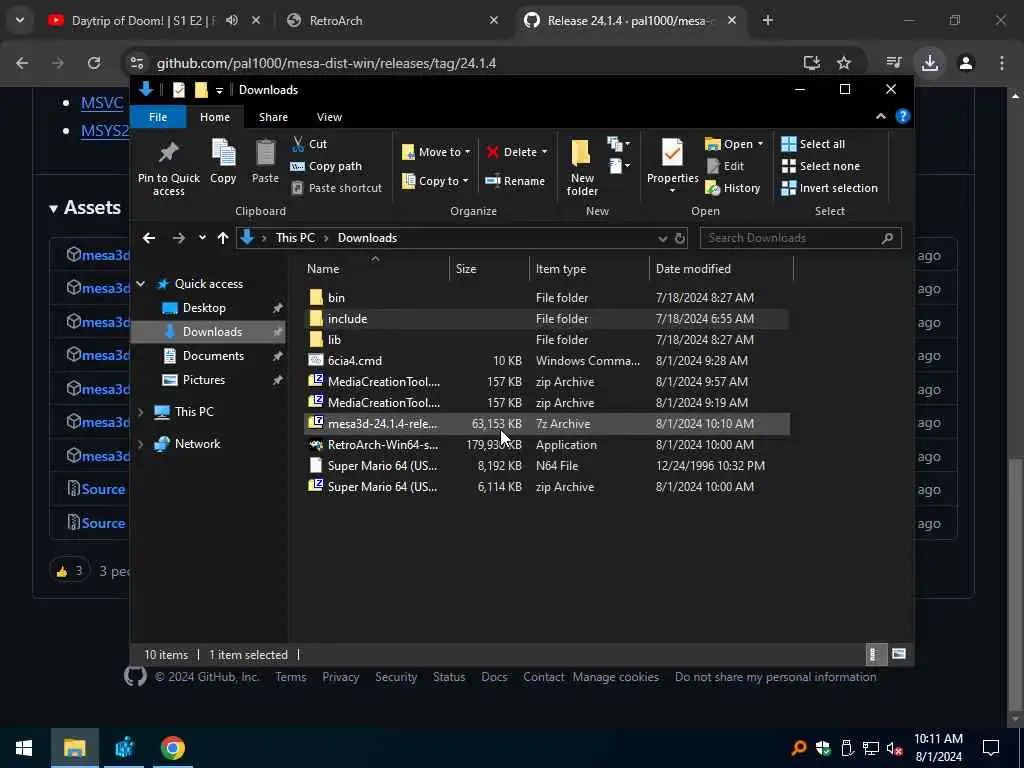
Task: Rename the selected file
Action: coord(515,181)
